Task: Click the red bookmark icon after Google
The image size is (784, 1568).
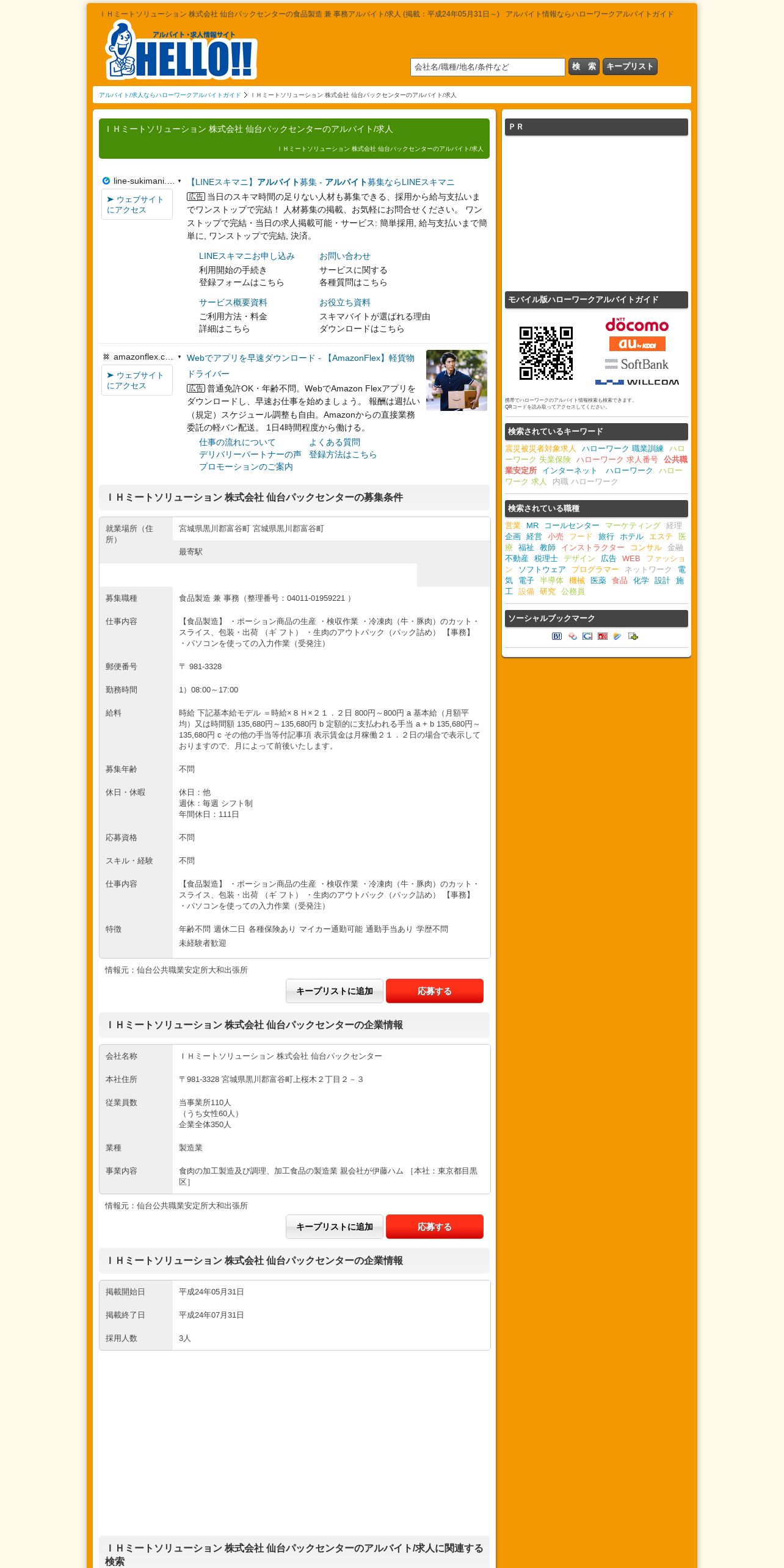Action: pos(603,636)
